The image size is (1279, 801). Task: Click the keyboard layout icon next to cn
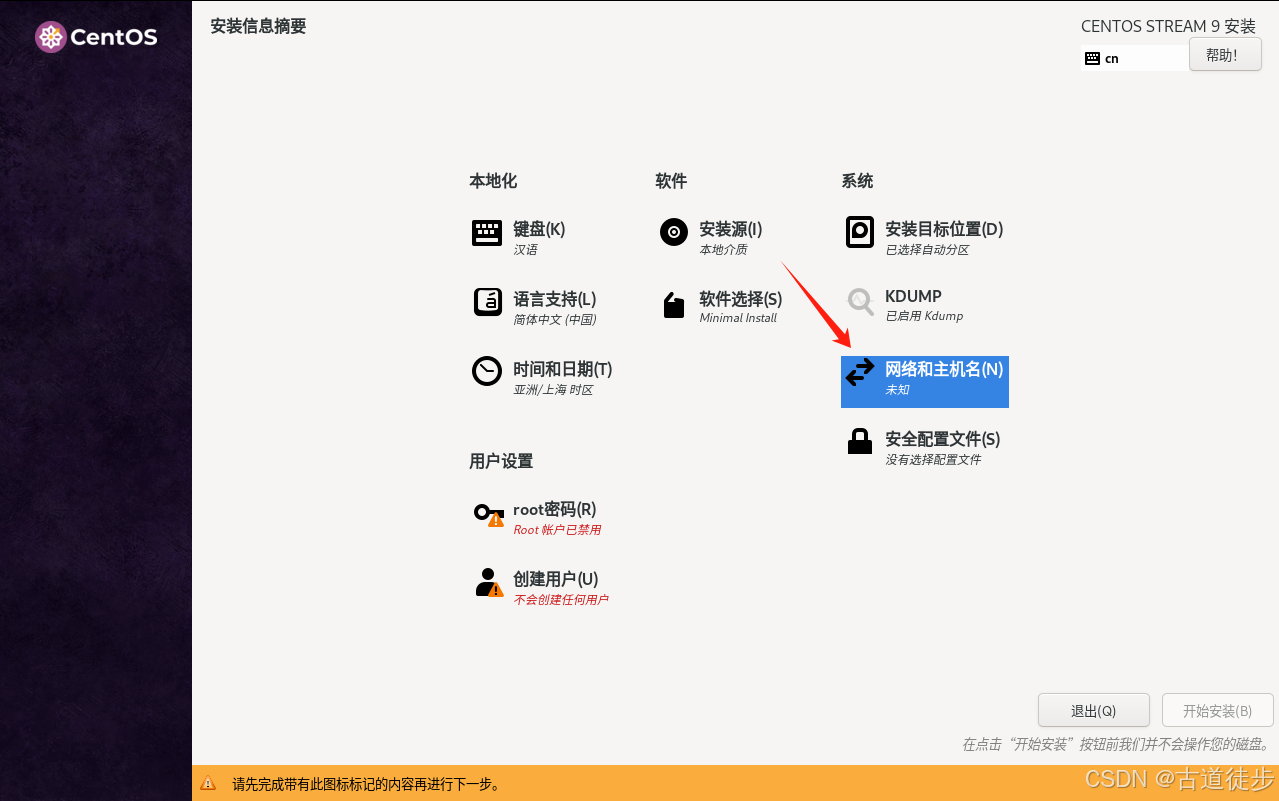1092,59
